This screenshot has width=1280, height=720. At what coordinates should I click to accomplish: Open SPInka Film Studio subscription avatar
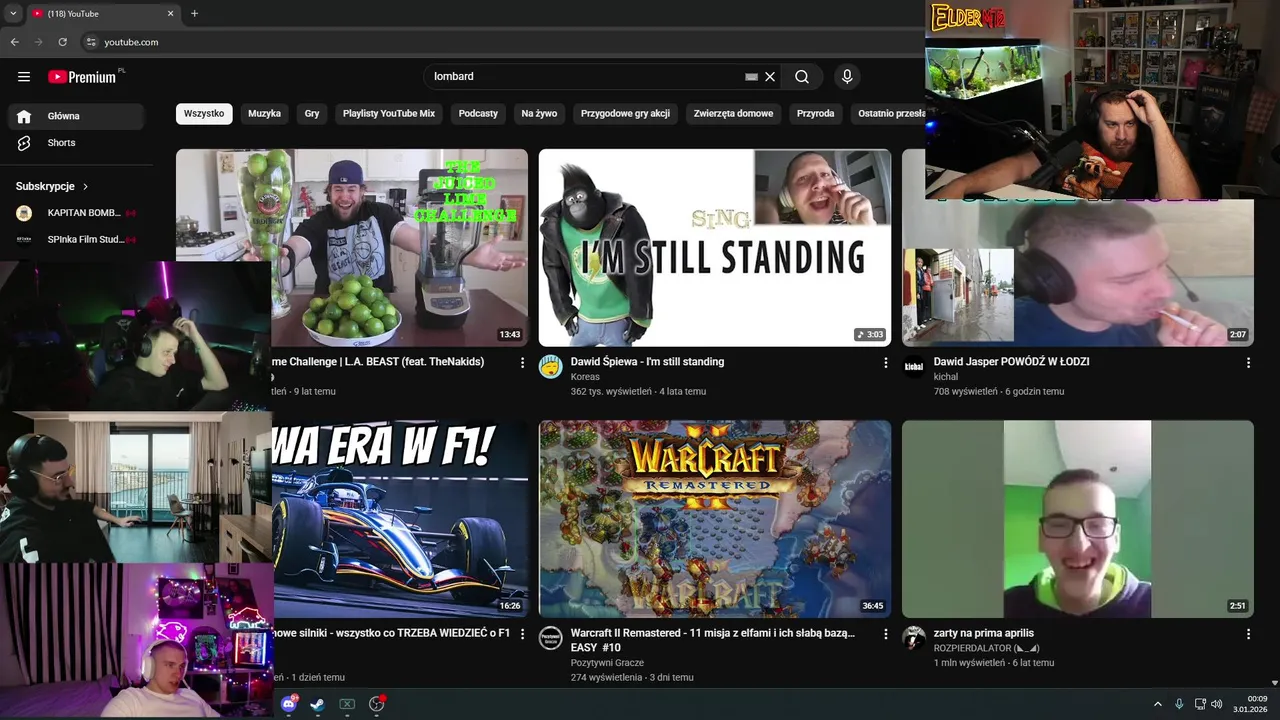pyautogui.click(x=24, y=240)
